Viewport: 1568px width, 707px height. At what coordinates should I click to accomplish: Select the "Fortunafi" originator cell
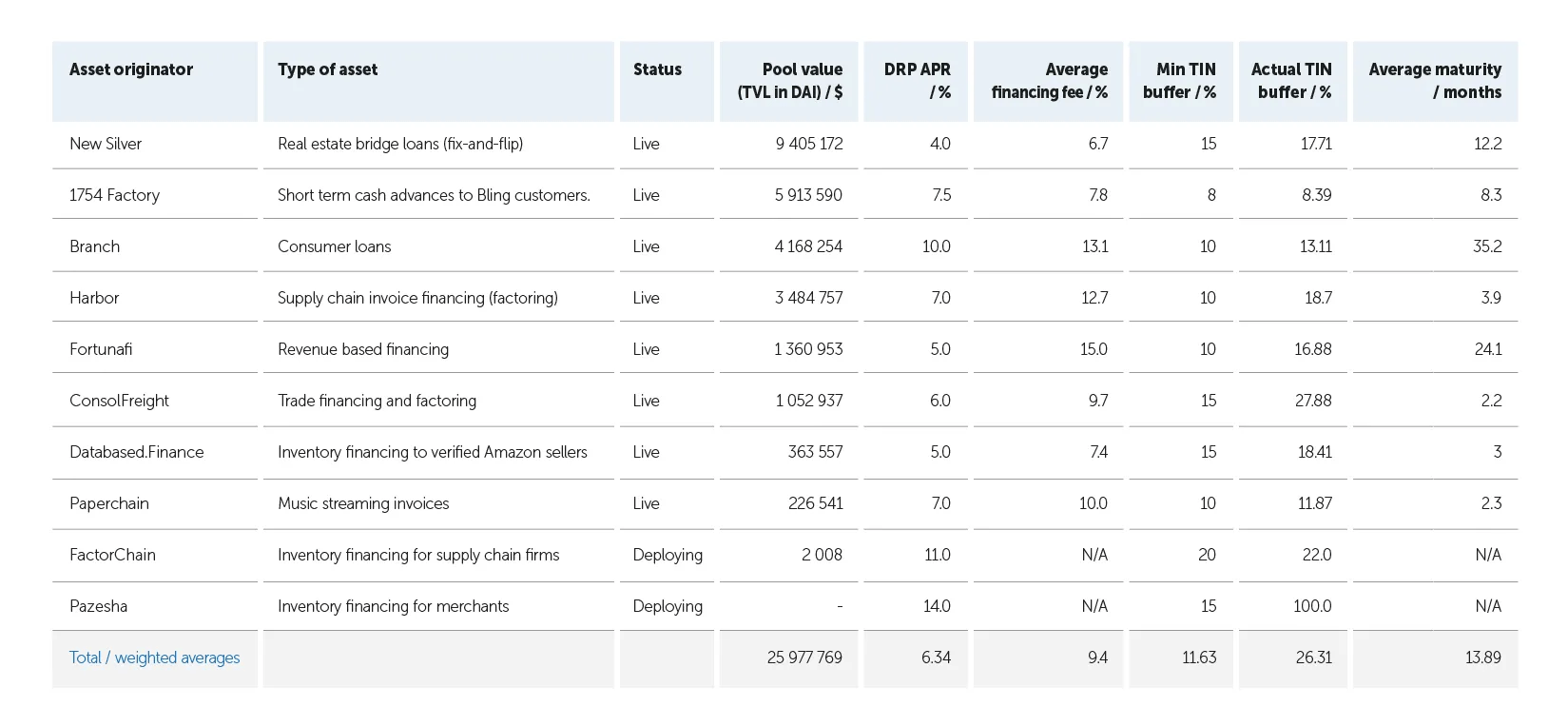(101, 349)
